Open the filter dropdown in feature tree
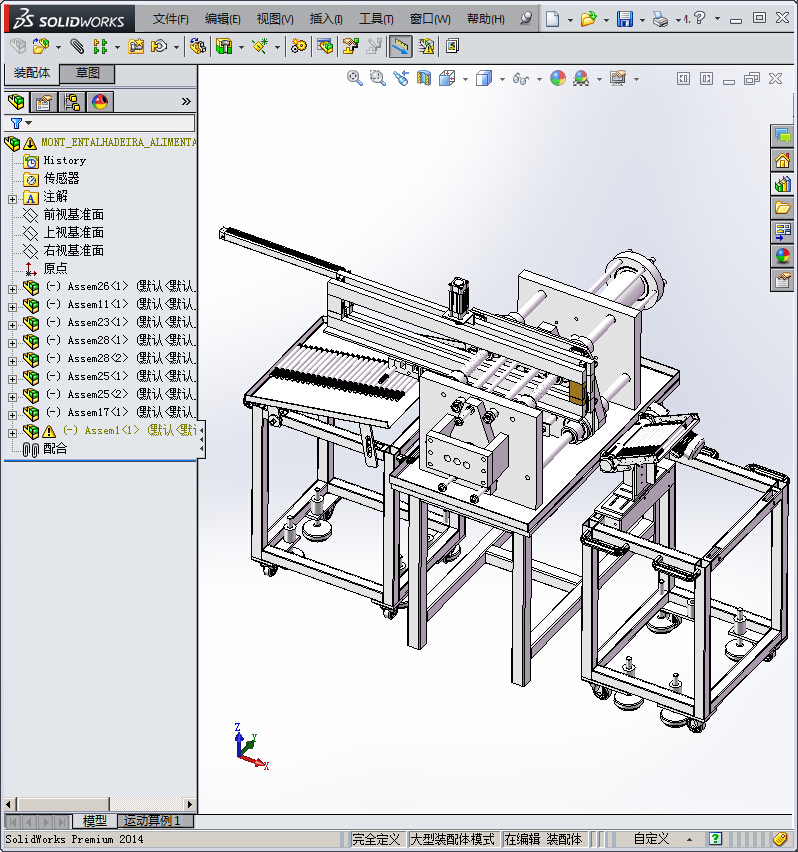The image size is (798, 852). [29, 123]
